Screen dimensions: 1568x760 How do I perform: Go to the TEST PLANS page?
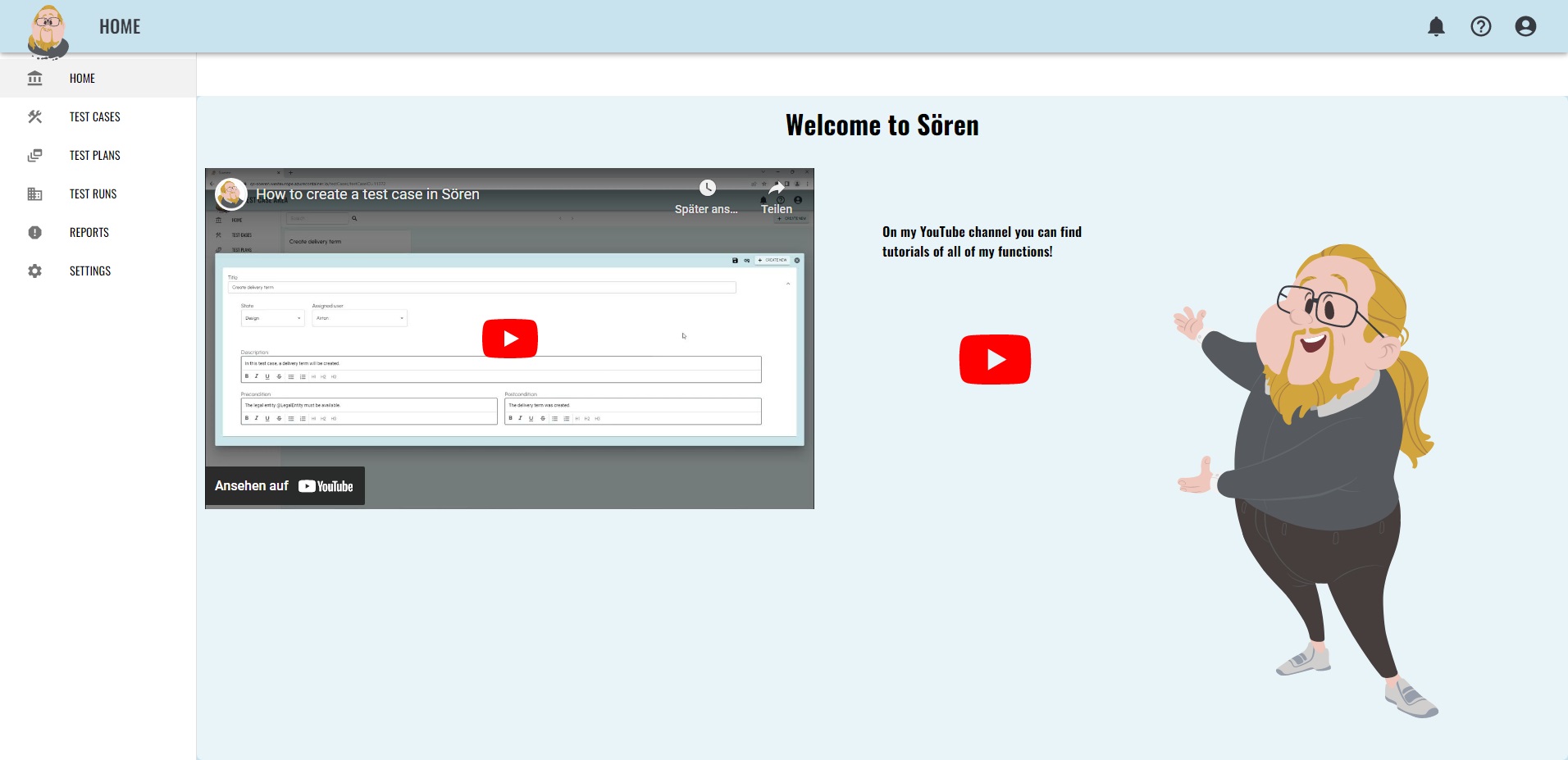pos(94,156)
